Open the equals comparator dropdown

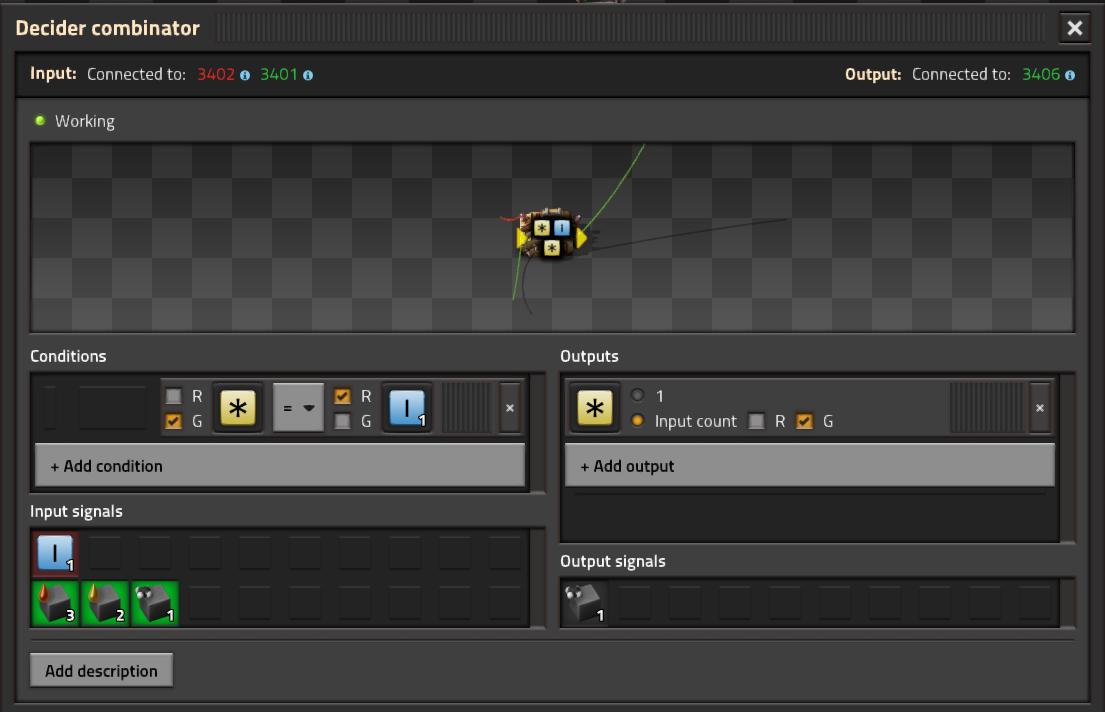pyautogui.click(x=298, y=407)
